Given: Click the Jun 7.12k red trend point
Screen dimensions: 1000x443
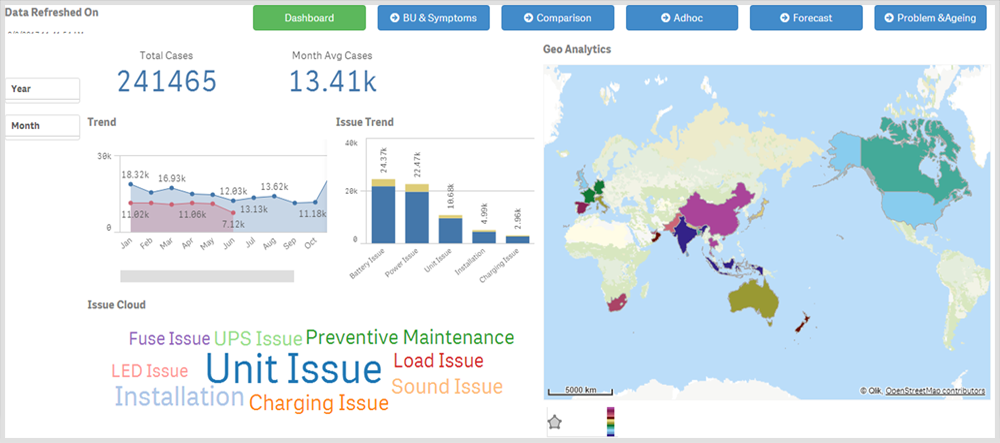Looking at the screenshot, I should point(233,213).
